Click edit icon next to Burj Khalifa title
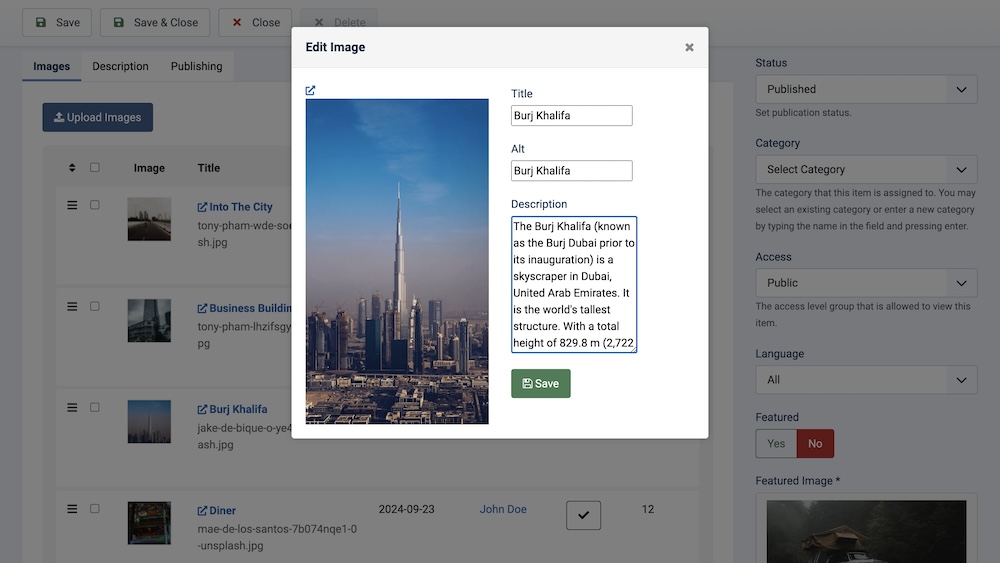Image resolution: width=1000 pixels, height=563 pixels. click(x=202, y=409)
